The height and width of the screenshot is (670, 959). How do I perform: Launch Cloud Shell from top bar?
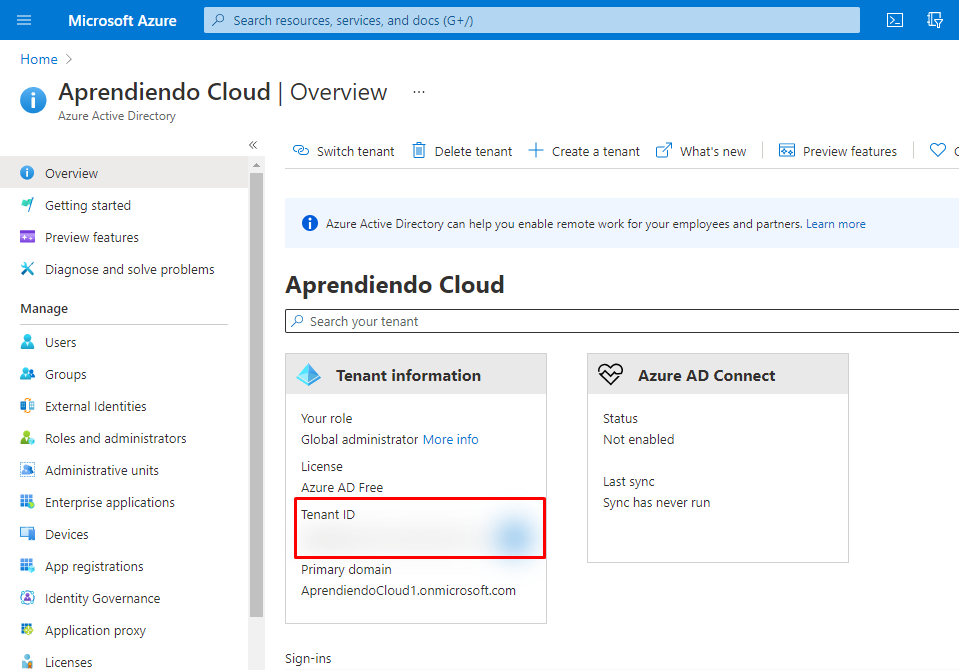895,20
